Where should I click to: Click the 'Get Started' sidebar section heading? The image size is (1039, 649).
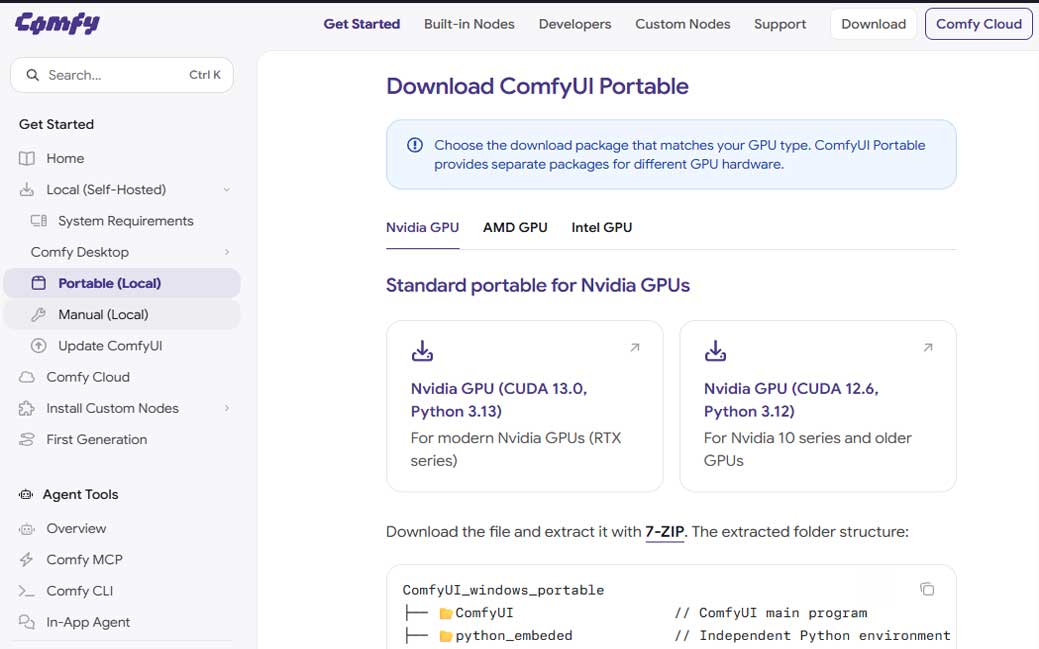[x=56, y=124]
